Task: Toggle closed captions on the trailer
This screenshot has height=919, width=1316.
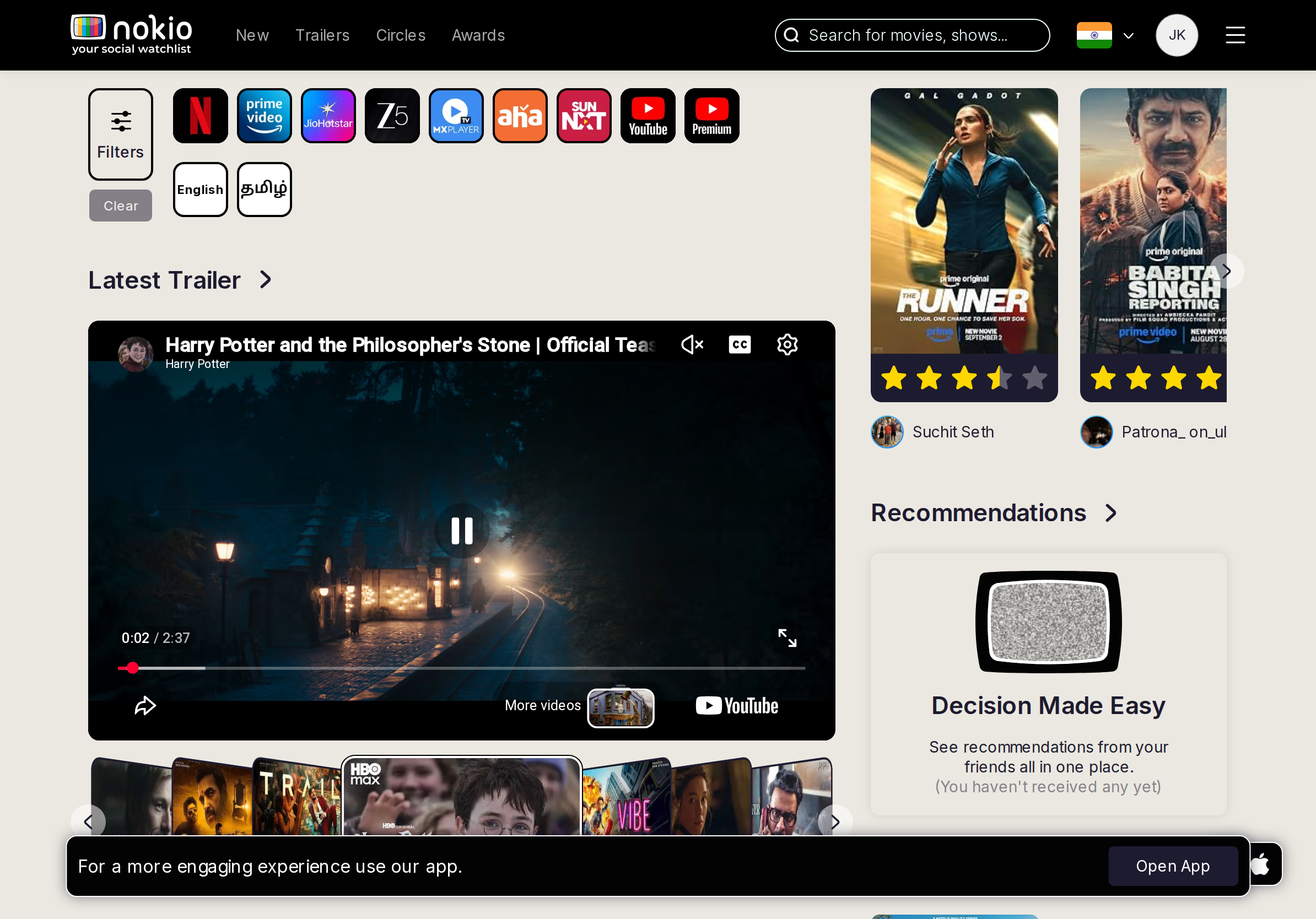Action: pyautogui.click(x=740, y=344)
